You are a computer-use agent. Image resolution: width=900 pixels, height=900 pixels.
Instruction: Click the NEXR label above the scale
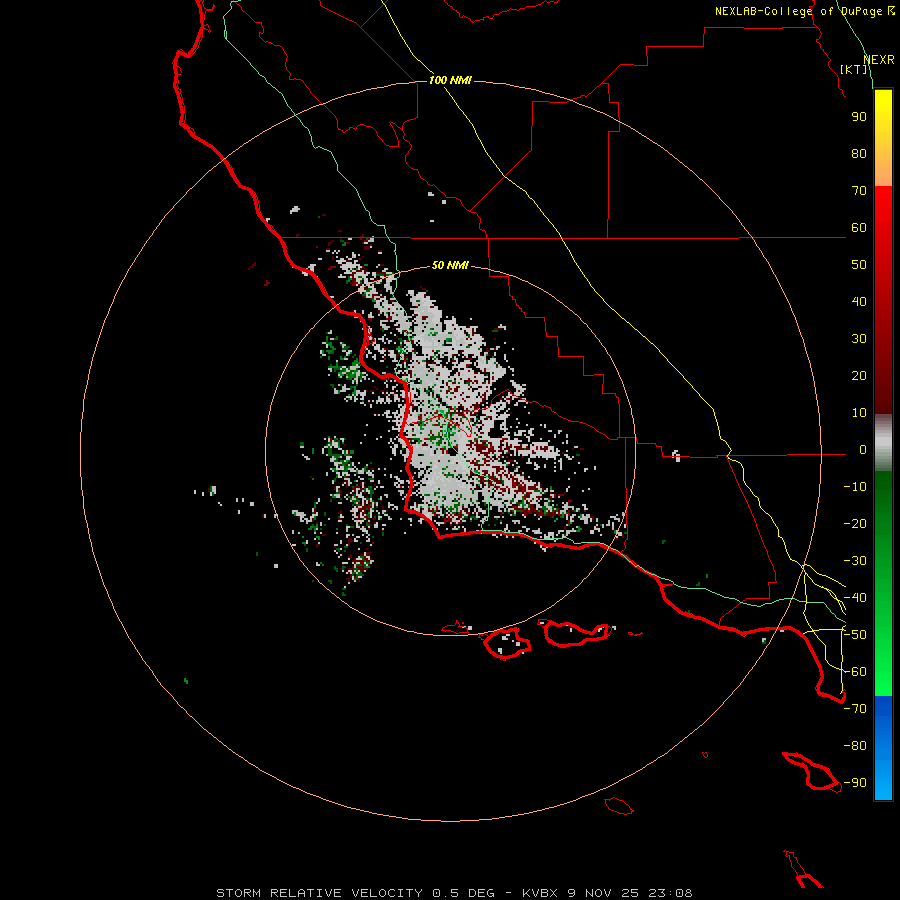tap(879, 60)
